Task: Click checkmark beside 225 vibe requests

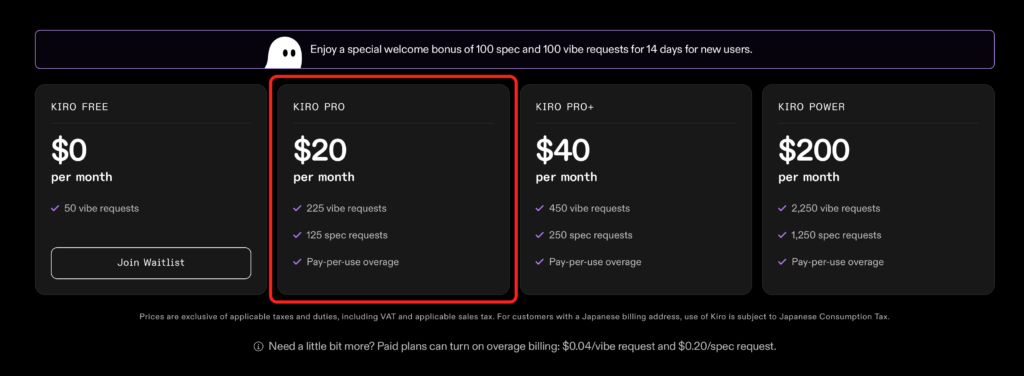Action: click(x=297, y=208)
